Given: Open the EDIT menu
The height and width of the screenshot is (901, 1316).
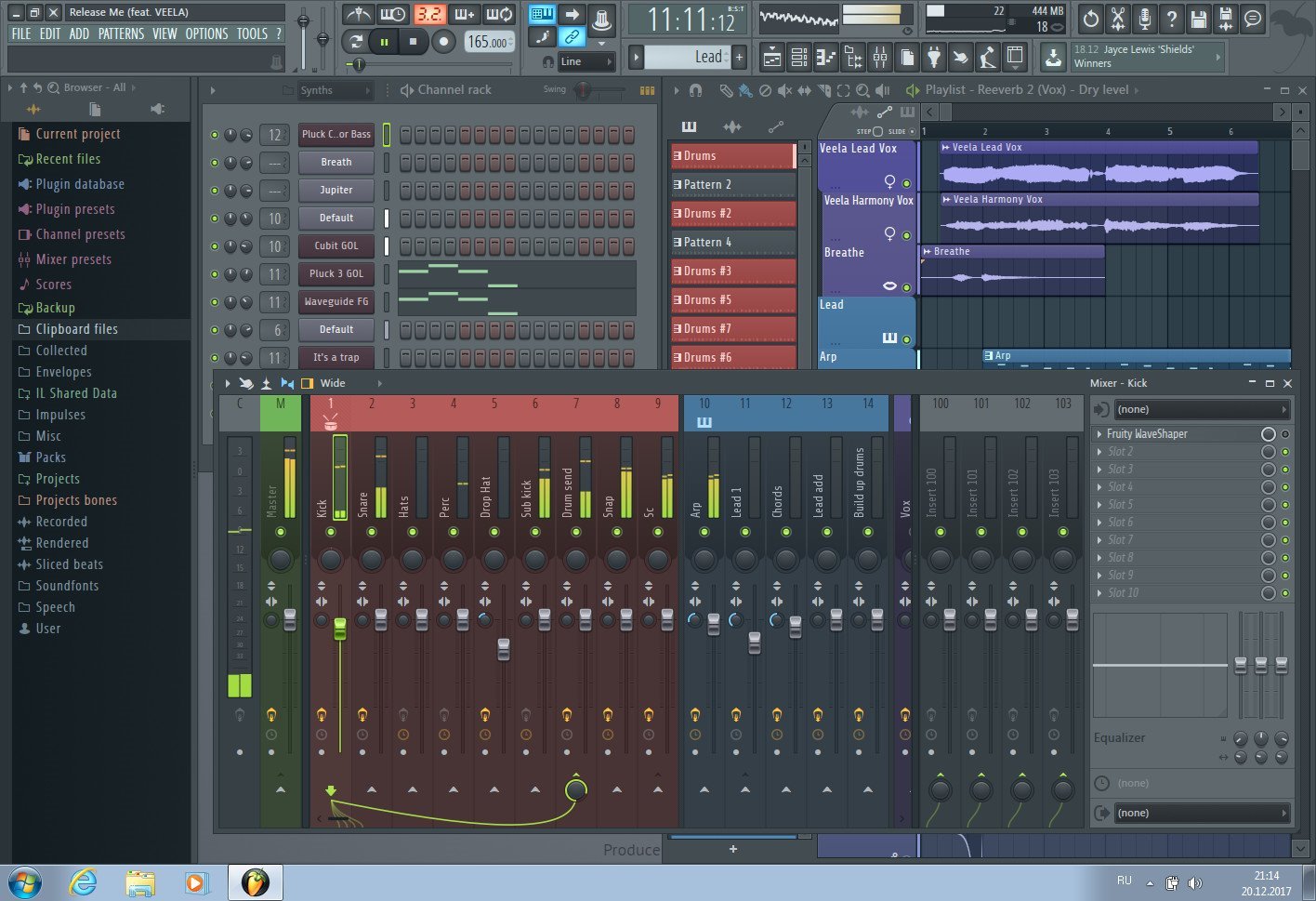Looking at the screenshot, I should click(x=50, y=33).
